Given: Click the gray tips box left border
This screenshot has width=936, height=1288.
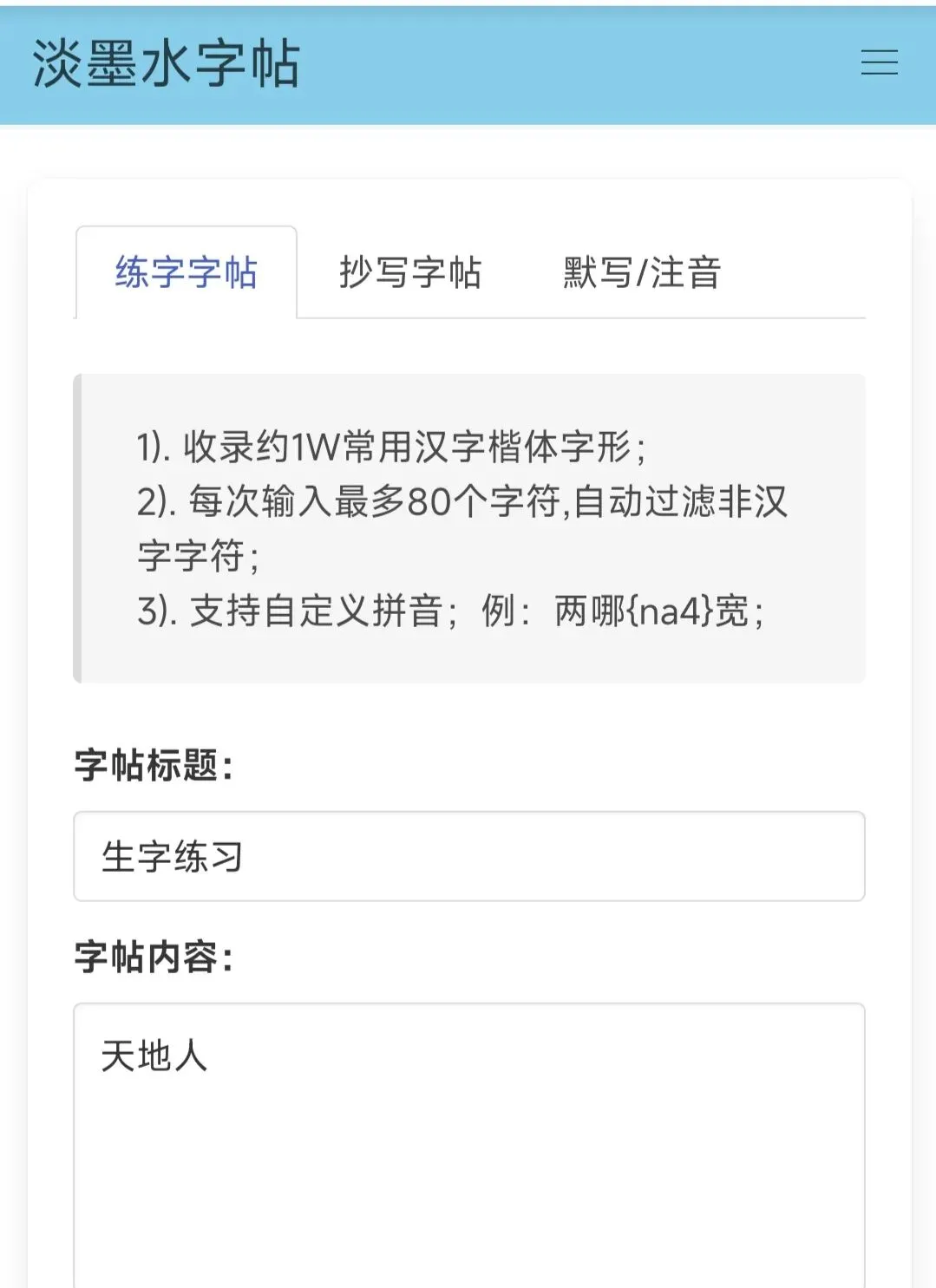Looking at the screenshot, I should [x=77, y=528].
